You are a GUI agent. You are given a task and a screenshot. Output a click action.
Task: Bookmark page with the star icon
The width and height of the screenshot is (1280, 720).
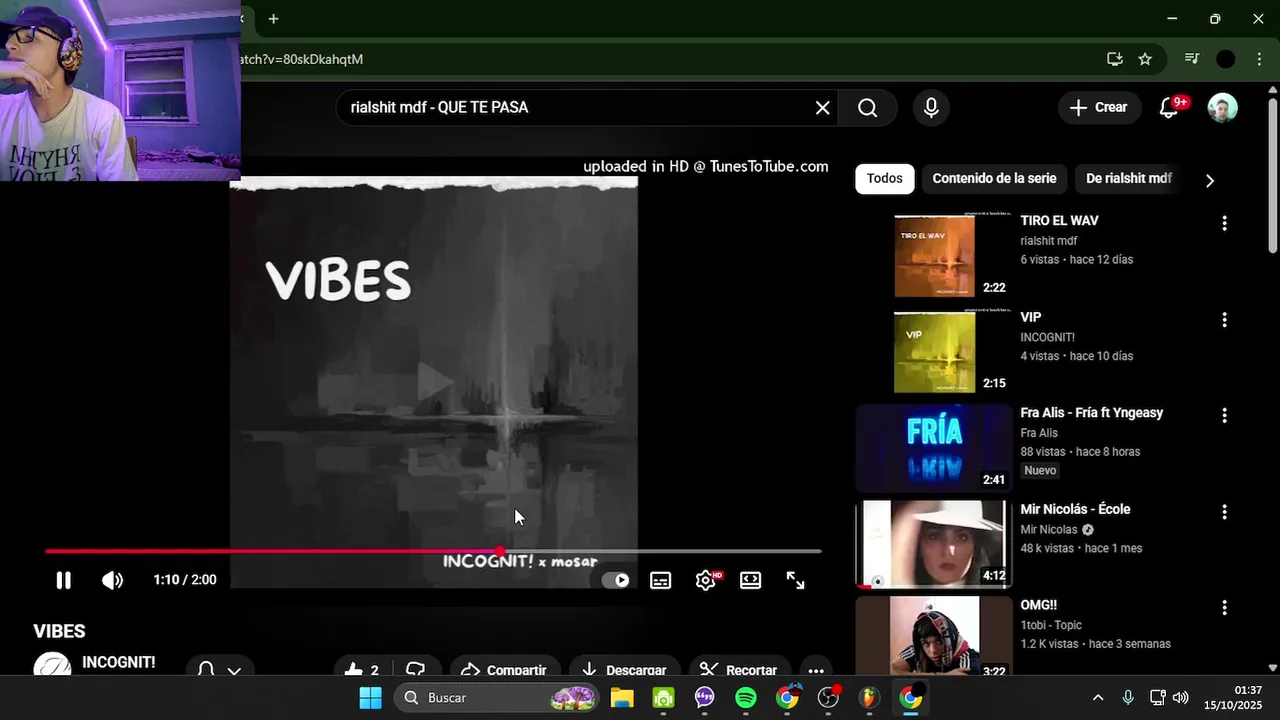1145,59
